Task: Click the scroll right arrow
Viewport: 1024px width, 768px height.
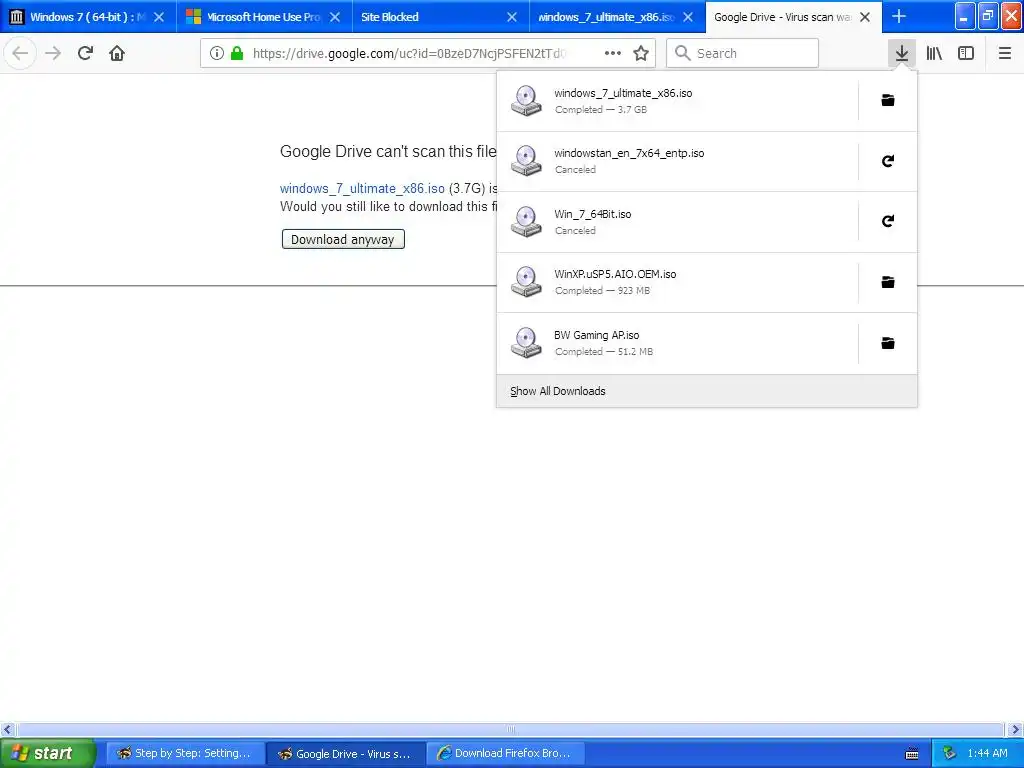Action: pyautogui.click(x=1014, y=729)
